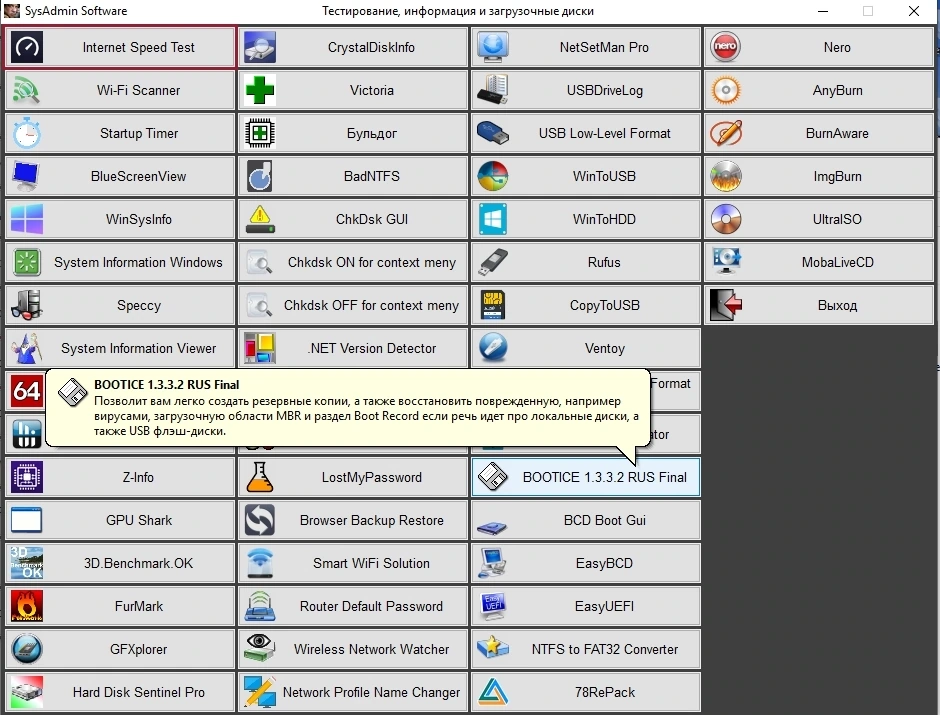Click the Victoria green cross icon

click(260, 90)
